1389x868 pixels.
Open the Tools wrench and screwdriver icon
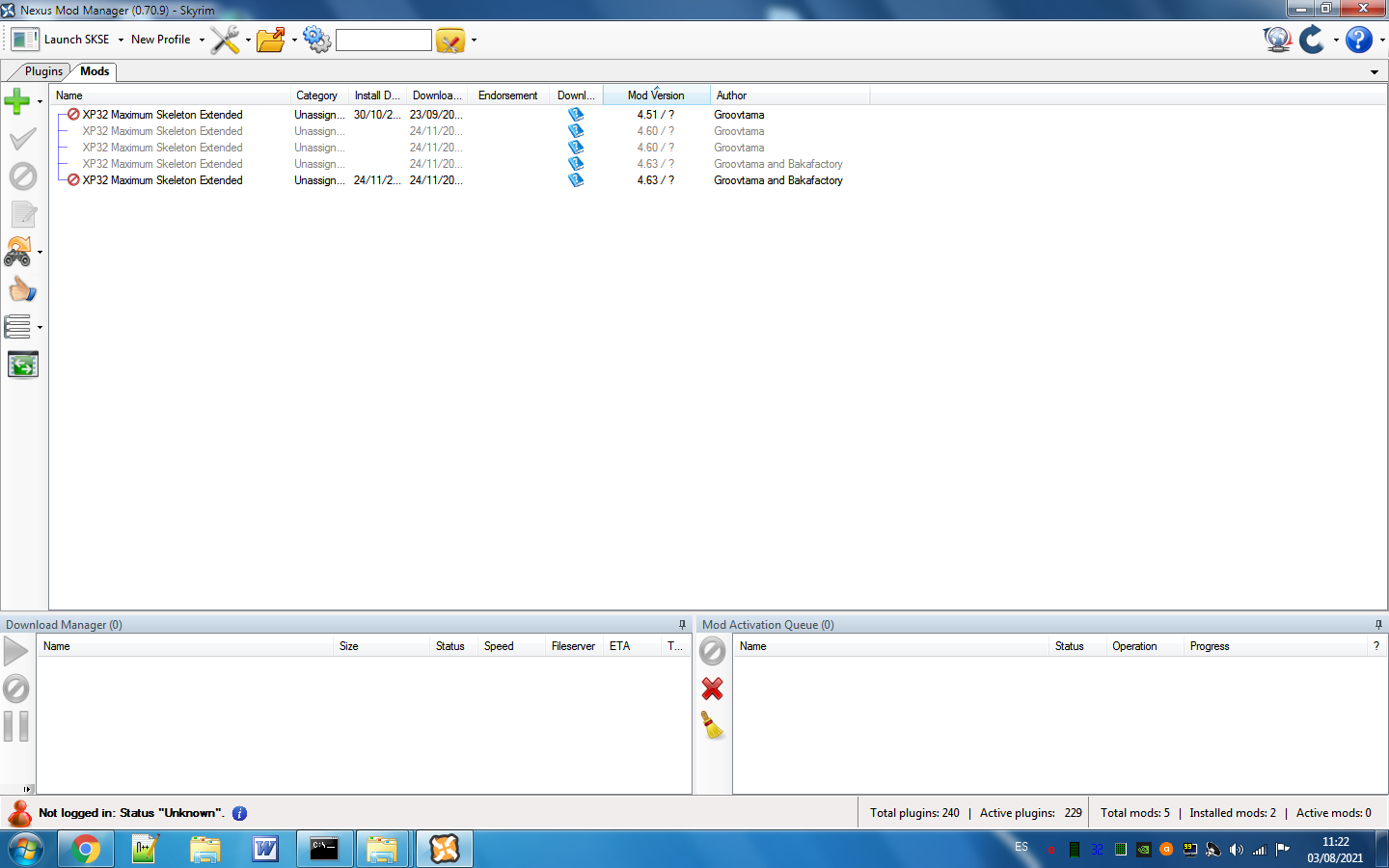click(225, 40)
